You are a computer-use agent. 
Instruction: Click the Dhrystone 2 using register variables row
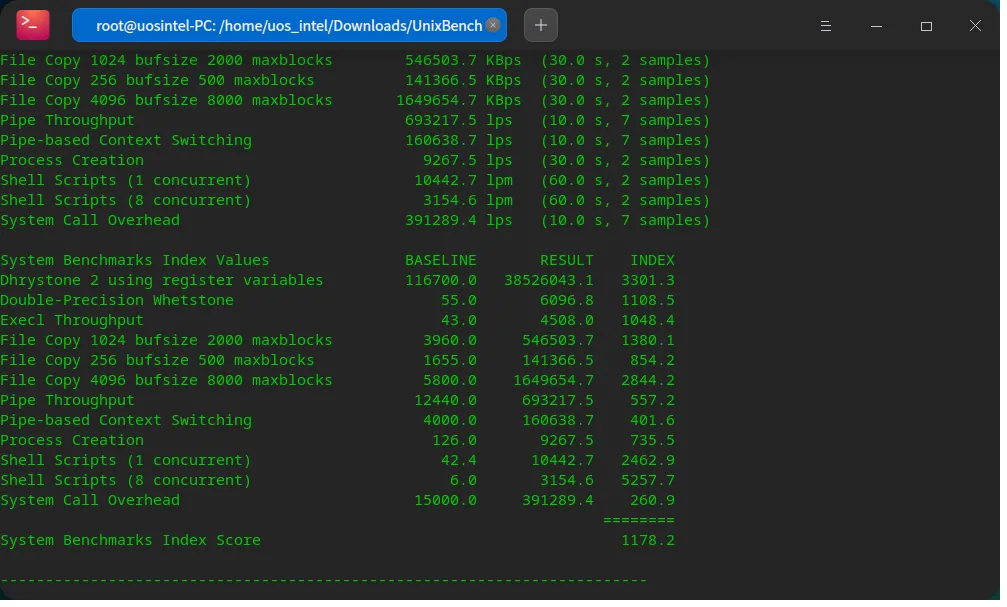click(162, 280)
